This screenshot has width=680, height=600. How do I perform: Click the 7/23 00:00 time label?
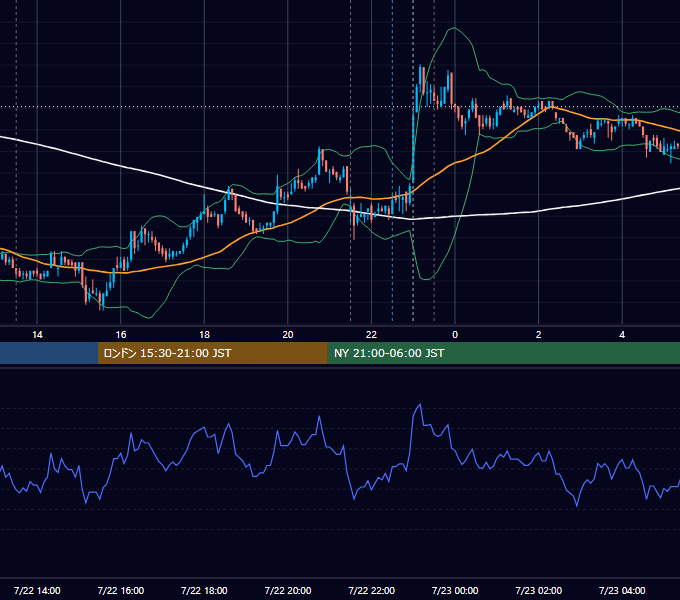[x=455, y=590]
